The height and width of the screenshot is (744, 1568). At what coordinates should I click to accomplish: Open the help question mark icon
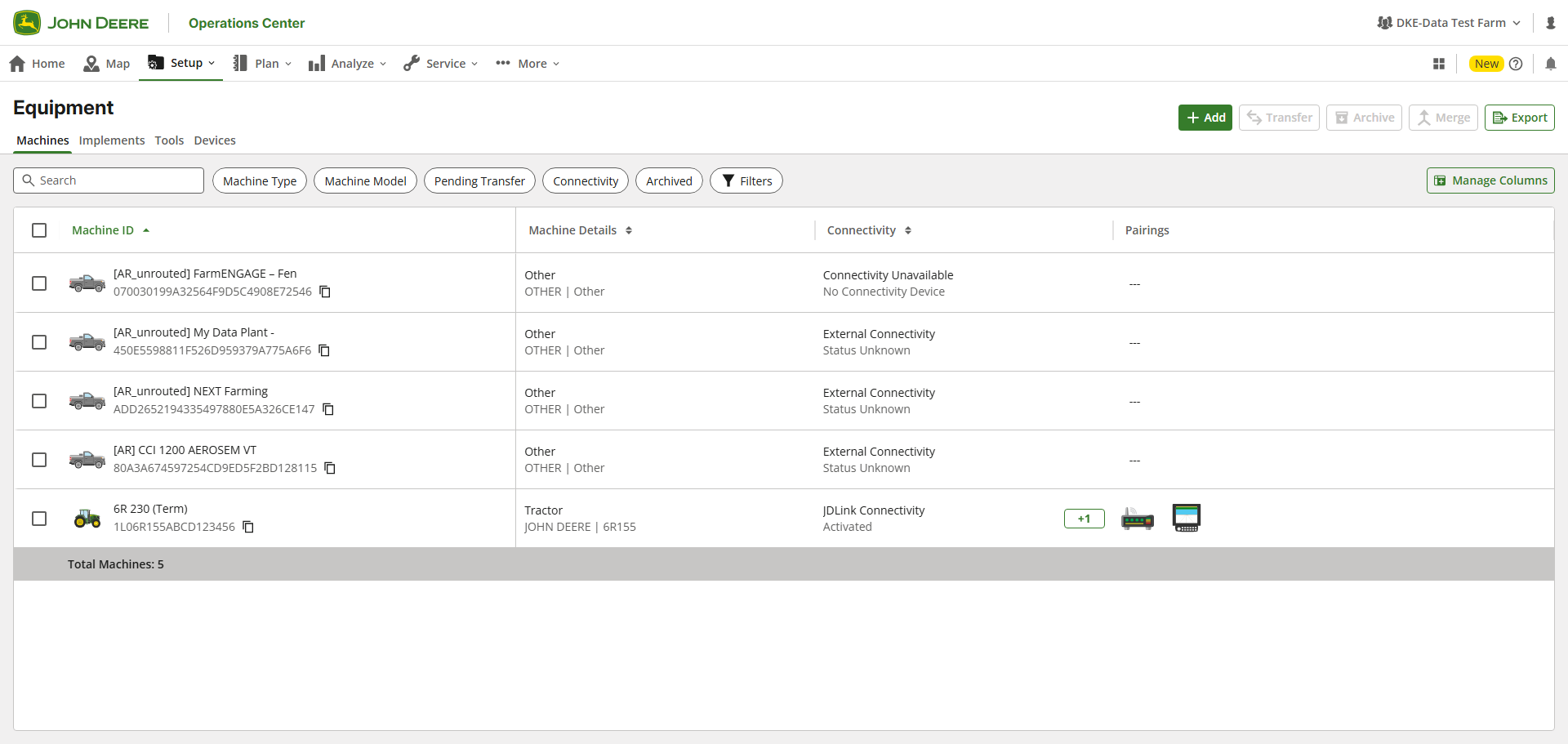click(x=1516, y=64)
